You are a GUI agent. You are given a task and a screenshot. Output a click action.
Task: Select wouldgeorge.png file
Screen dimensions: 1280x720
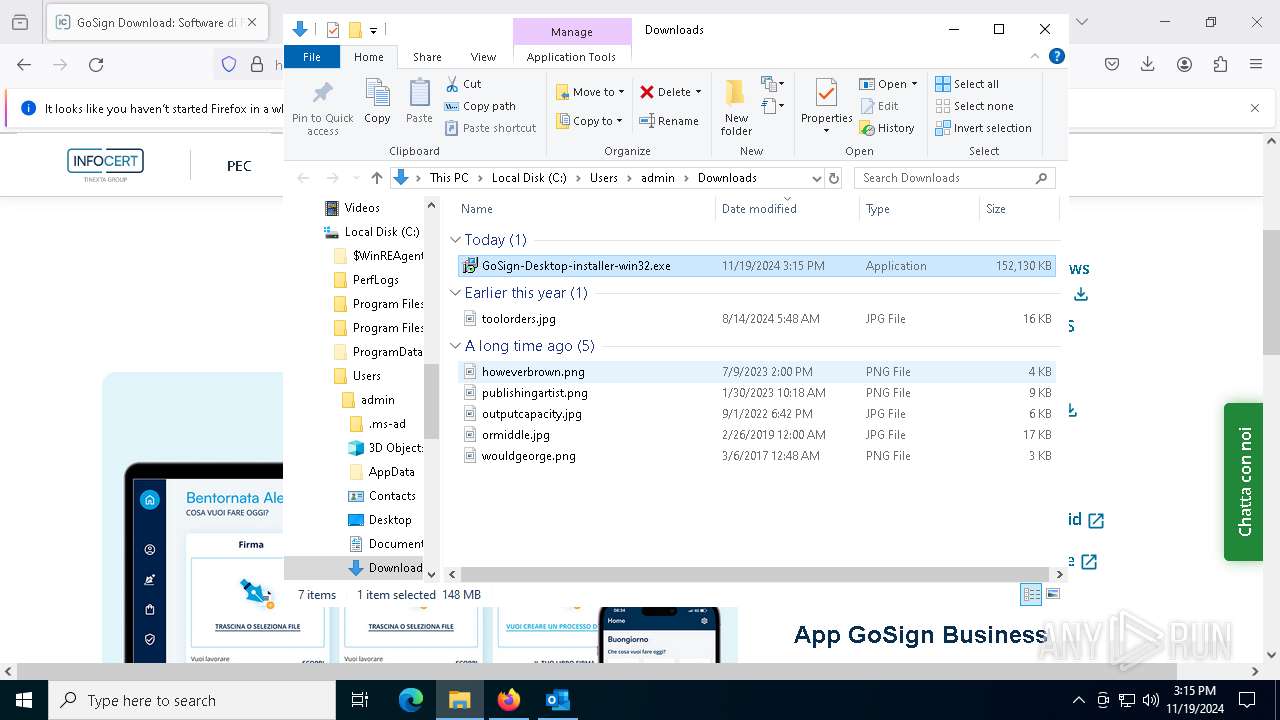[756, 456]
